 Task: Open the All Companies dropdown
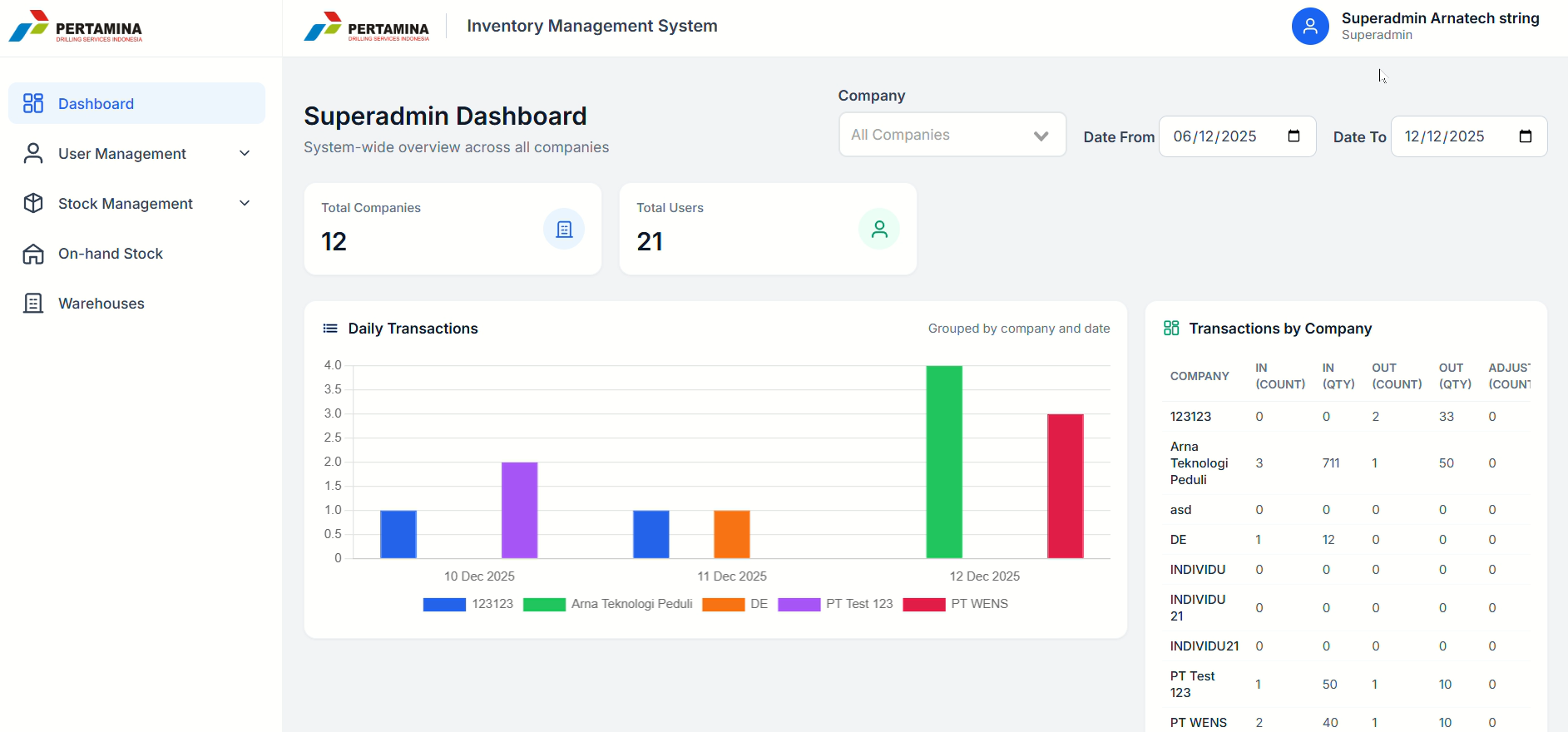[952, 135]
